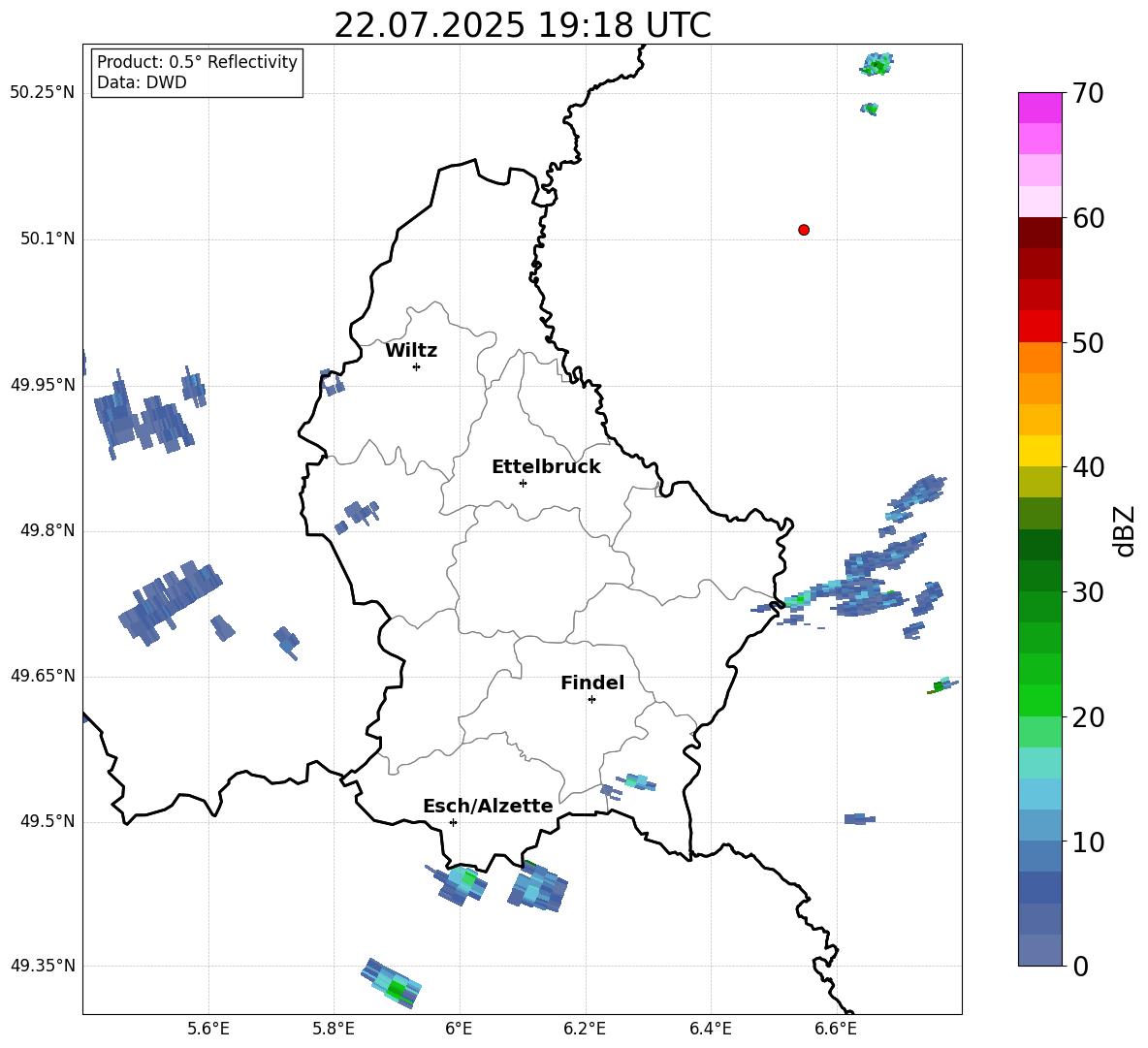Click the cross marker below Esch/Alzette
This screenshot has height=1048, width=1148.
[453, 822]
